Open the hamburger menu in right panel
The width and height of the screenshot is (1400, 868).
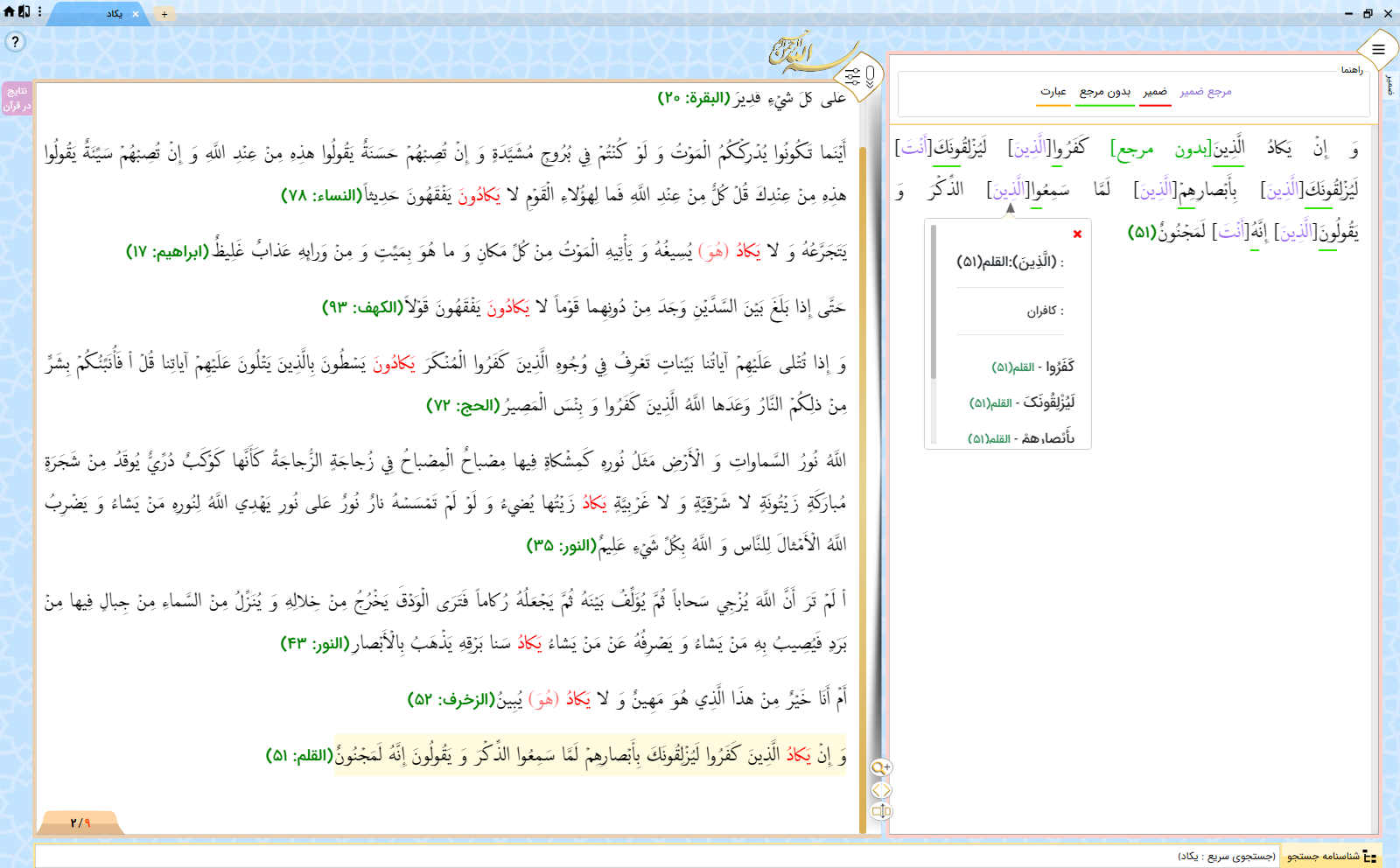[1378, 50]
